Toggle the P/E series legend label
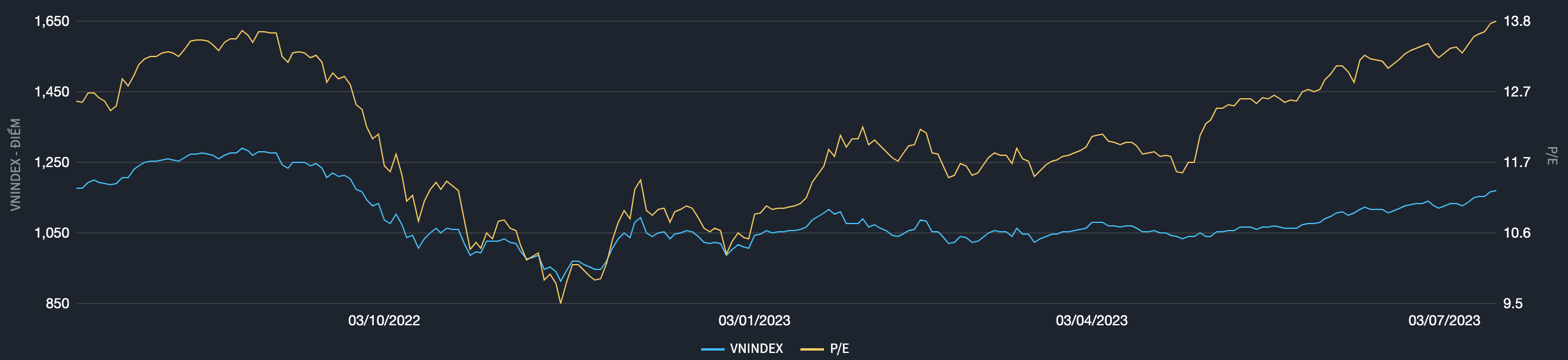 click(839, 348)
